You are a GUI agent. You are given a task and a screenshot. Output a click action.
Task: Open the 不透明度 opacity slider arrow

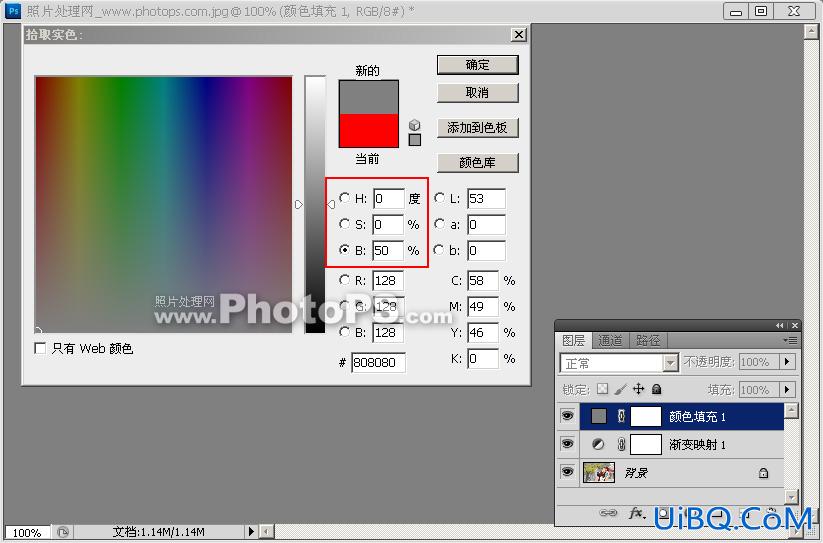(x=787, y=362)
